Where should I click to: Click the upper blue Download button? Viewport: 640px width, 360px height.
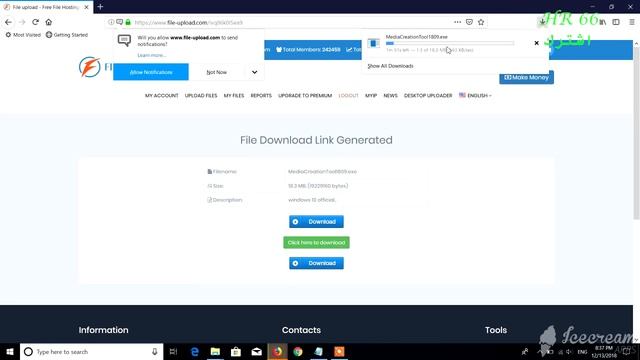pos(316,222)
